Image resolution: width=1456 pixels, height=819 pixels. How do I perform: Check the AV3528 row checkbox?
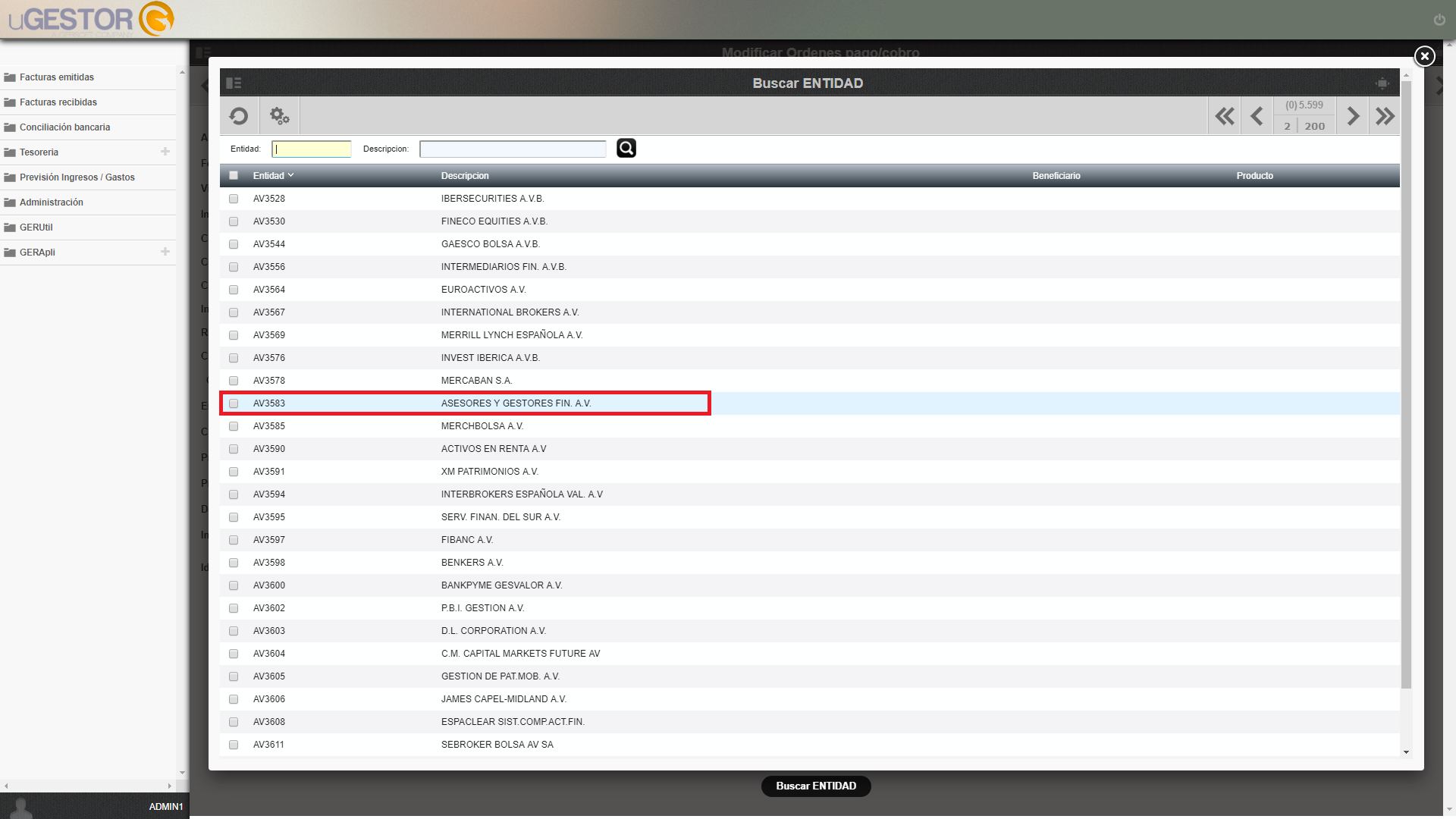(x=234, y=199)
